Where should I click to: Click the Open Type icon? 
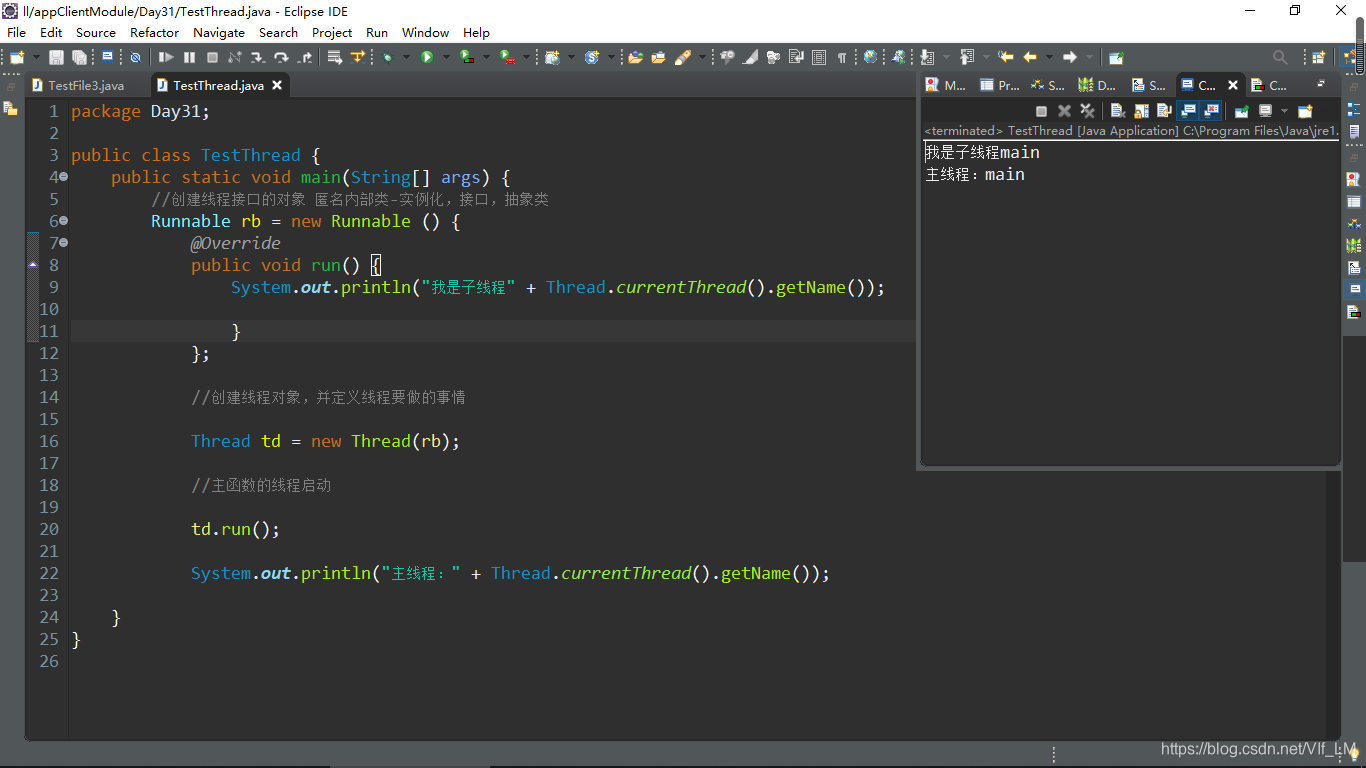[x=635, y=57]
